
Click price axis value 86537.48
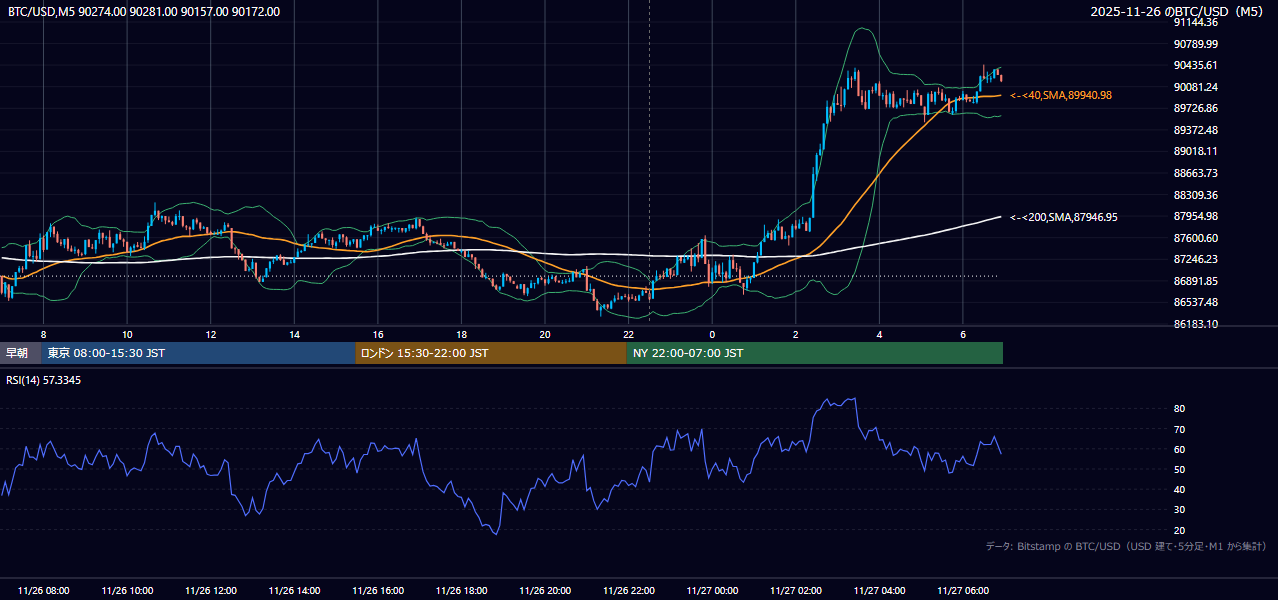point(1196,302)
